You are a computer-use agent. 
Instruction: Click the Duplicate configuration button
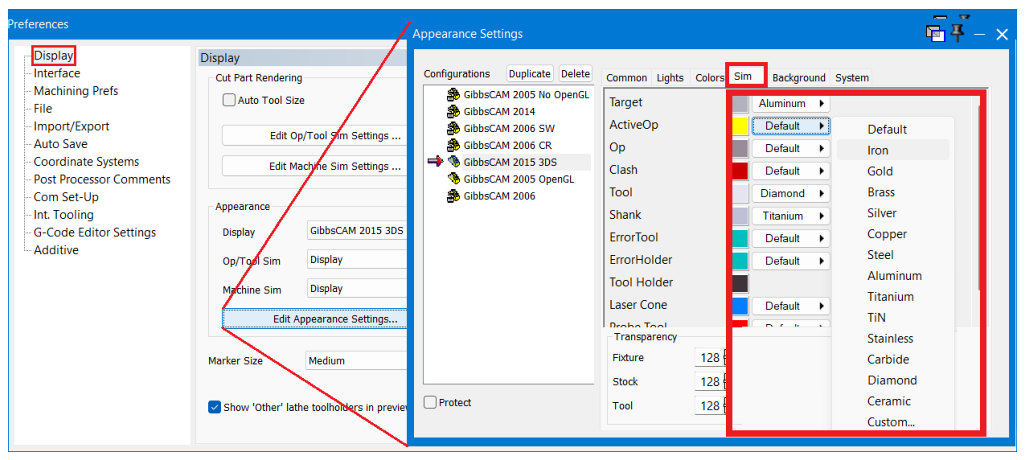(x=529, y=74)
